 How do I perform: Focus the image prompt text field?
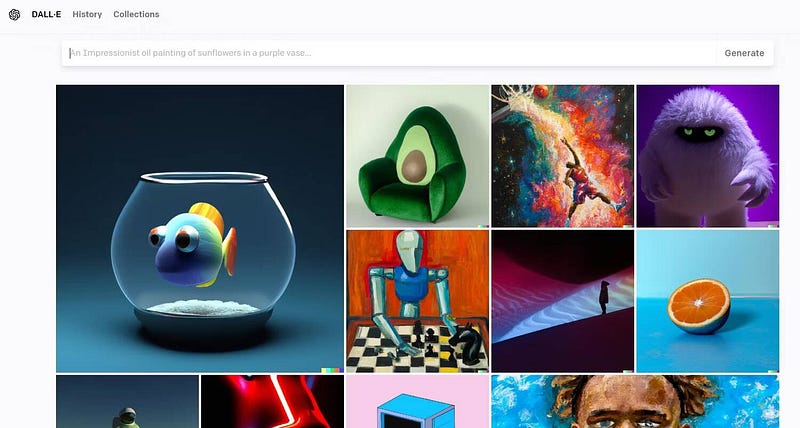pyautogui.click(x=389, y=53)
